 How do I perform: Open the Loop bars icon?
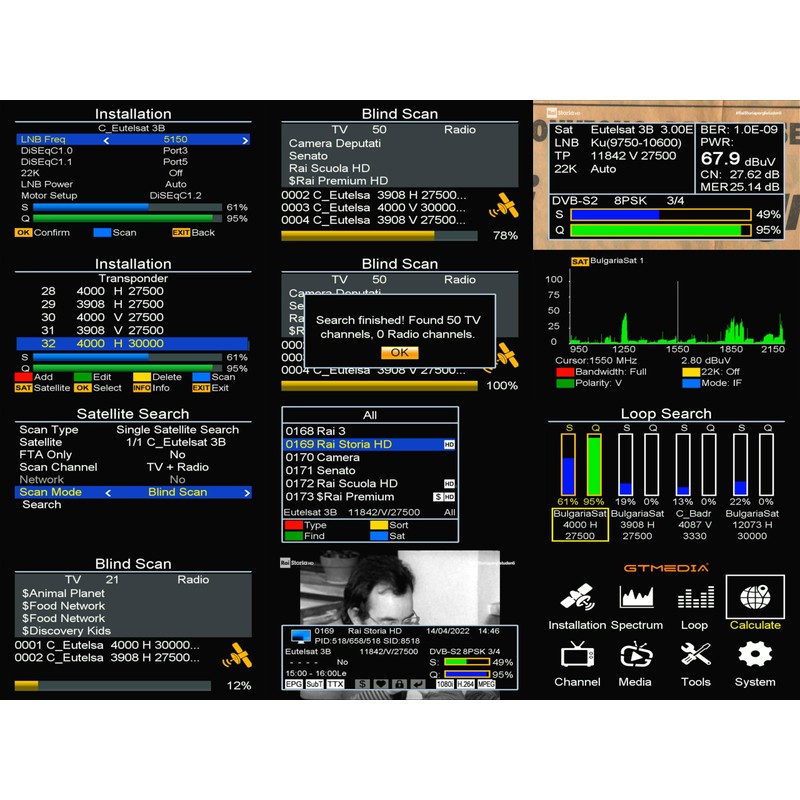695,597
